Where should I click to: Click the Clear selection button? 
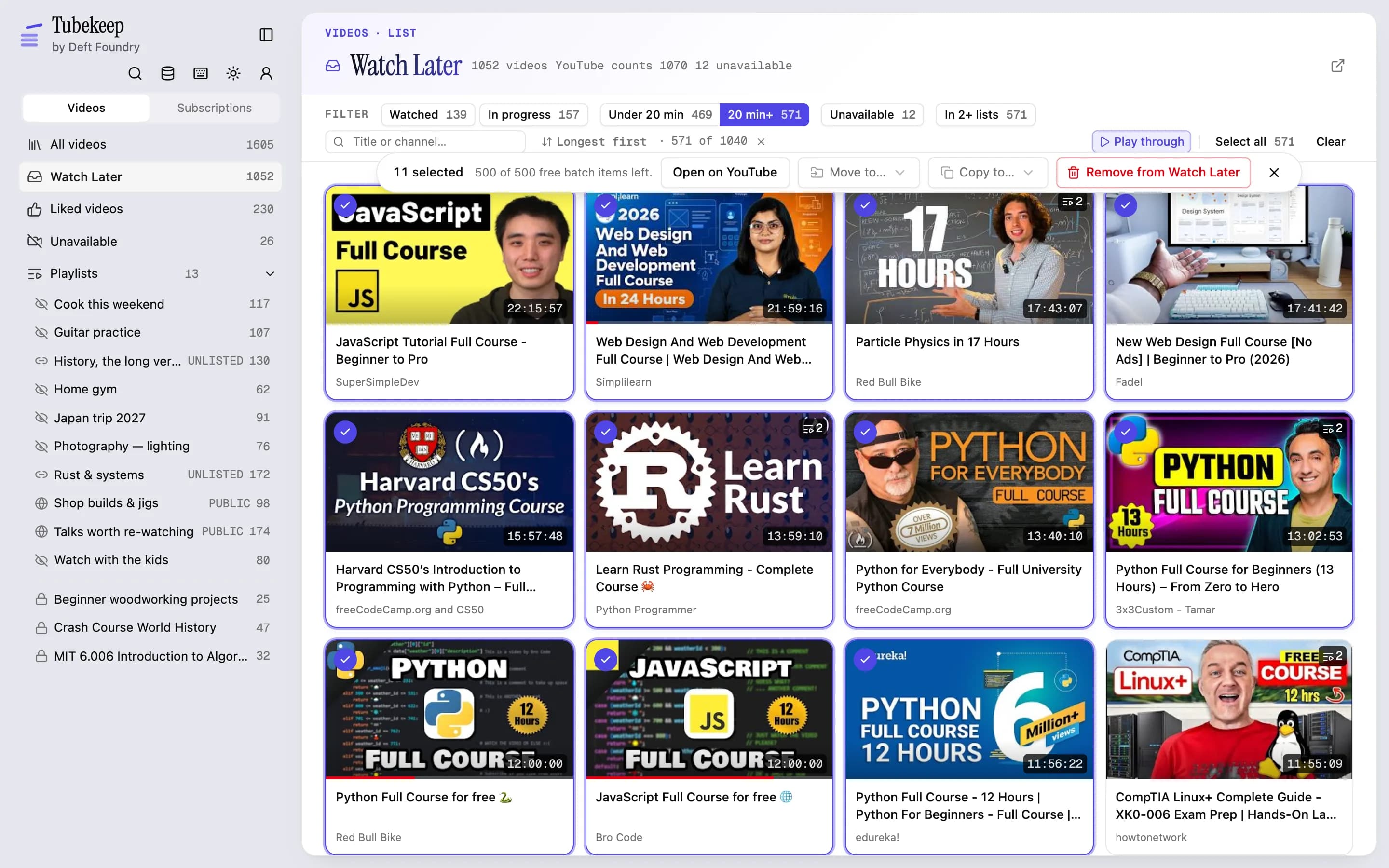[x=1331, y=142]
